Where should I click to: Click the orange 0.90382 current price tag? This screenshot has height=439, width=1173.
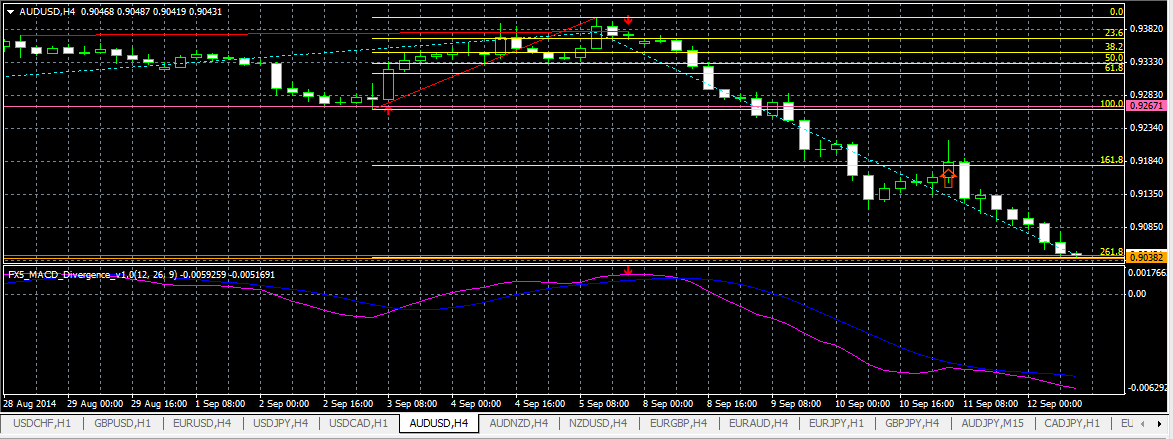pos(1145,257)
